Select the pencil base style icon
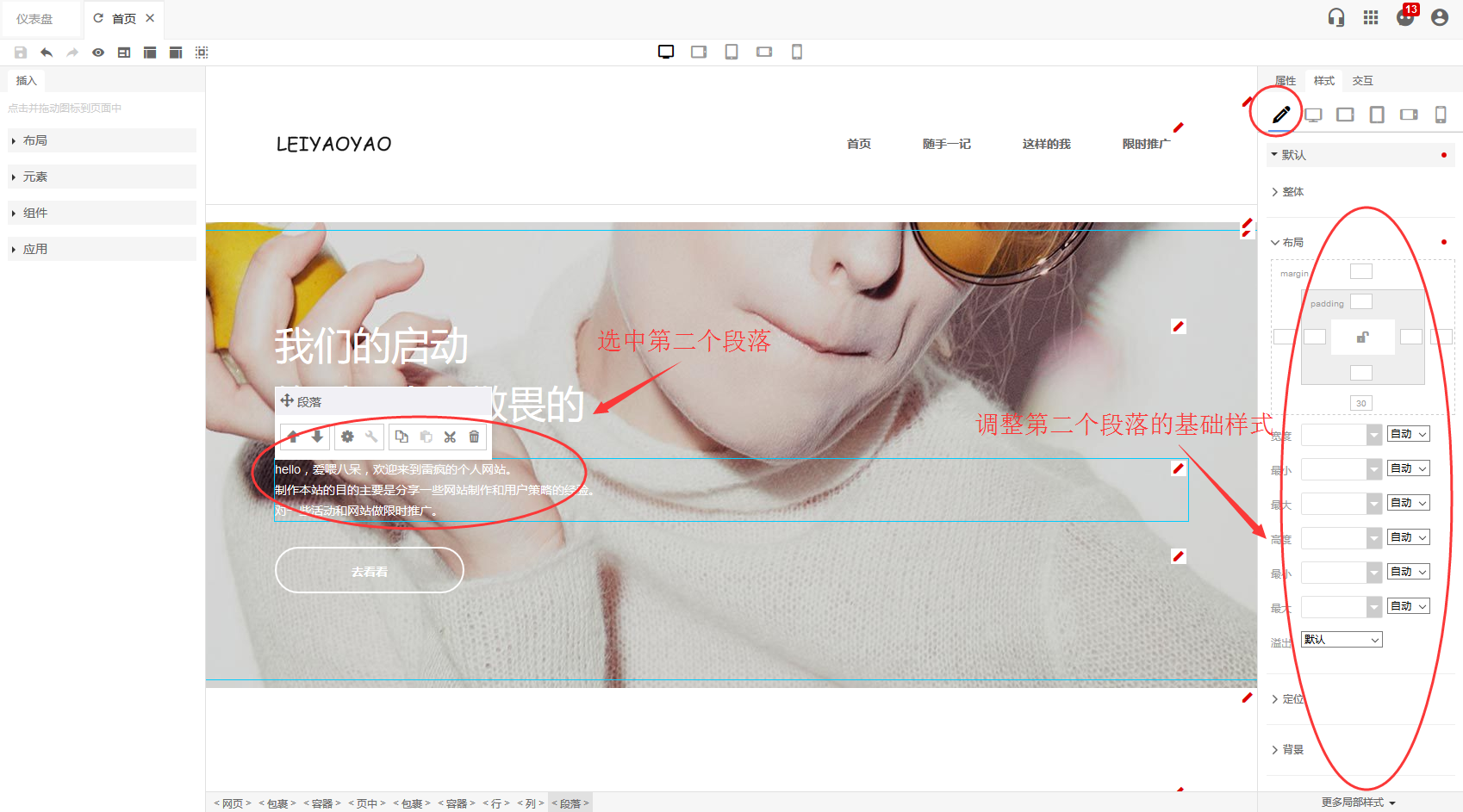Image resolution: width=1463 pixels, height=812 pixels. pos(1281,115)
